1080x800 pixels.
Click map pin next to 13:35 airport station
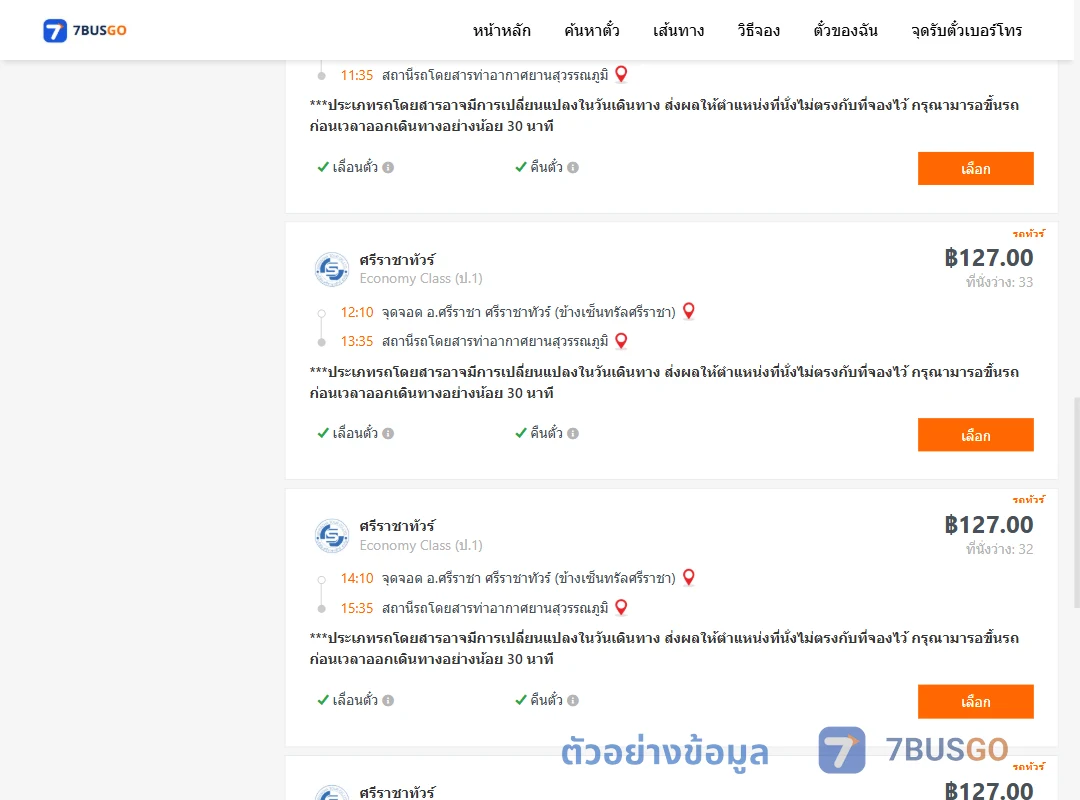coord(621,340)
